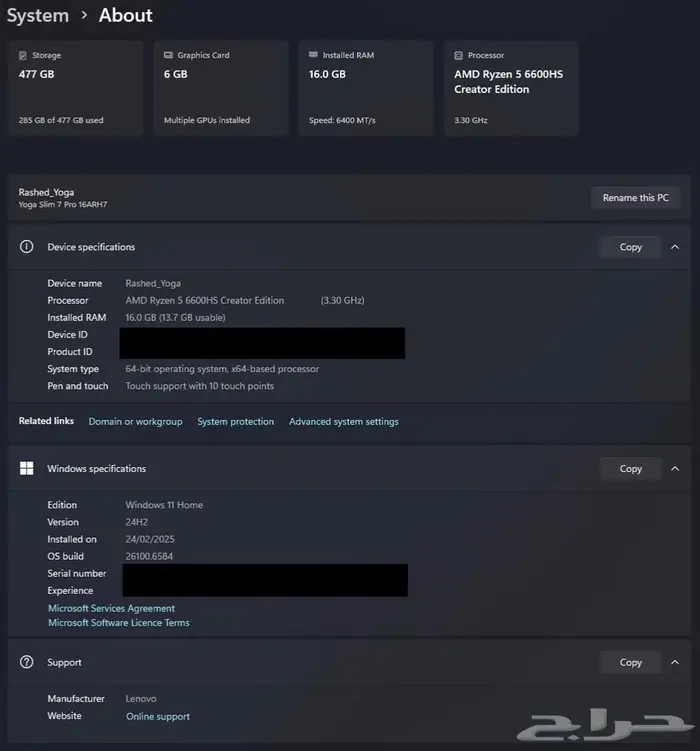Click the Device specifications info icon
The width and height of the screenshot is (700, 751).
click(x=27, y=247)
